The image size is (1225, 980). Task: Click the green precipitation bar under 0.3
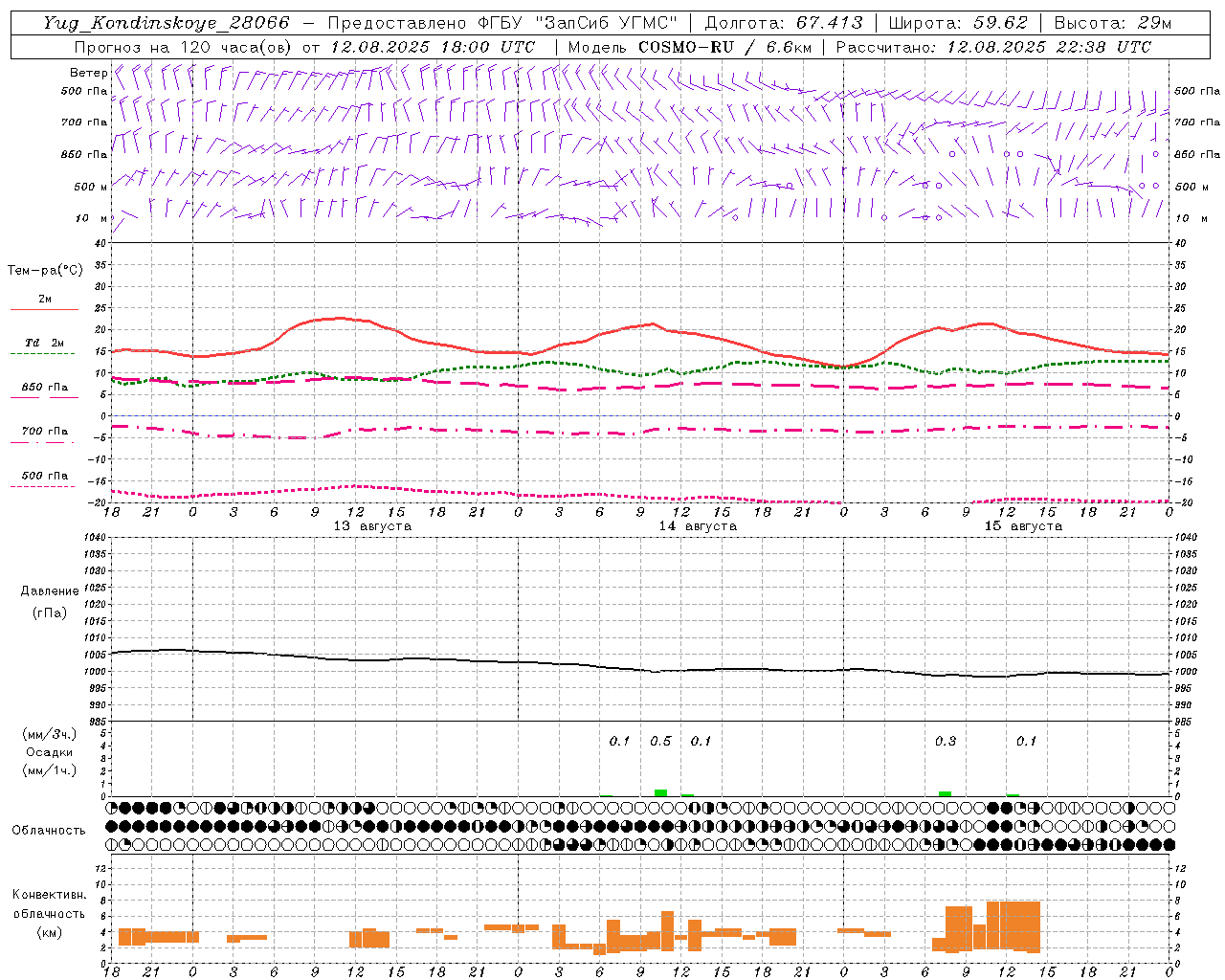(x=945, y=793)
